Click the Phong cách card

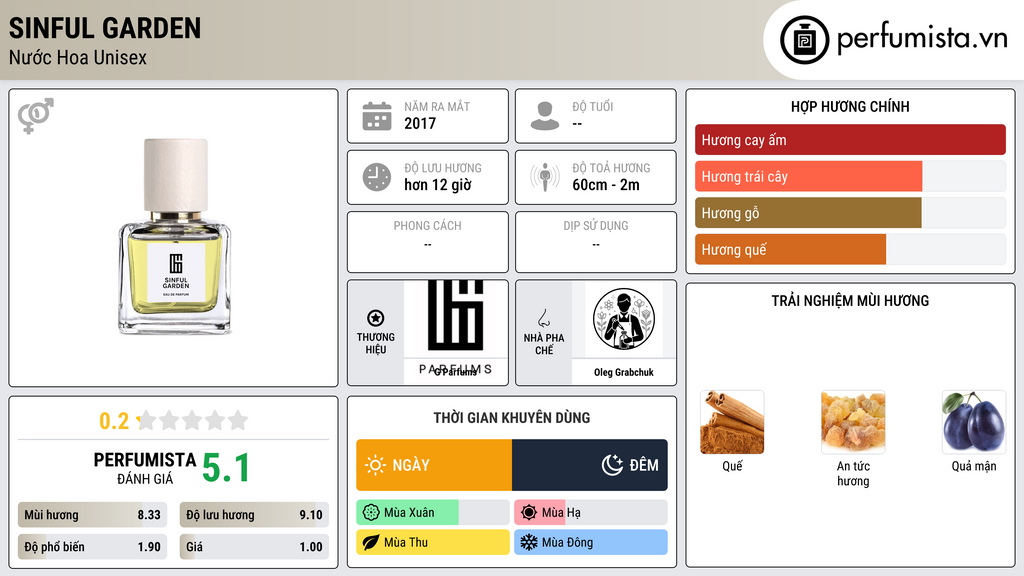click(x=428, y=242)
